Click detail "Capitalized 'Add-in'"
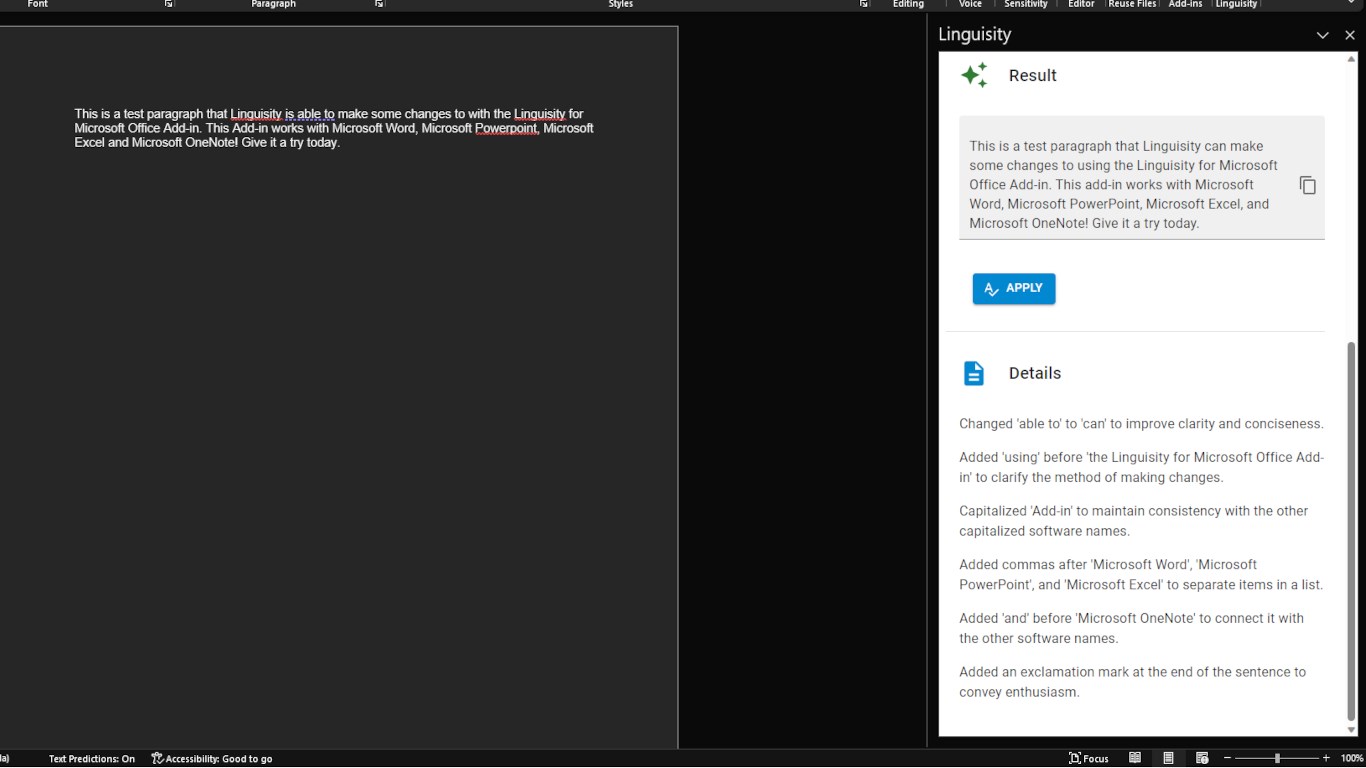This screenshot has width=1366, height=768. pyautogui.click(x=1133, y=521)
